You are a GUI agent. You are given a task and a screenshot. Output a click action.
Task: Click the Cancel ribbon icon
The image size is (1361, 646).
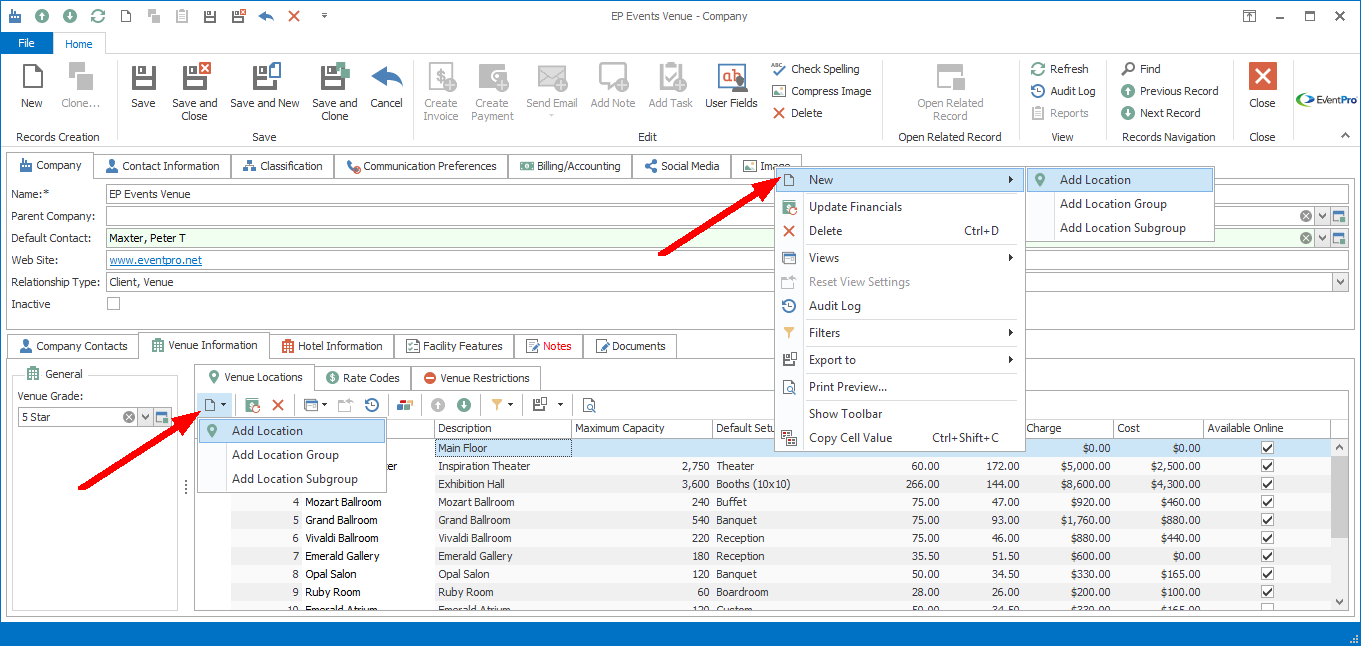386,86
